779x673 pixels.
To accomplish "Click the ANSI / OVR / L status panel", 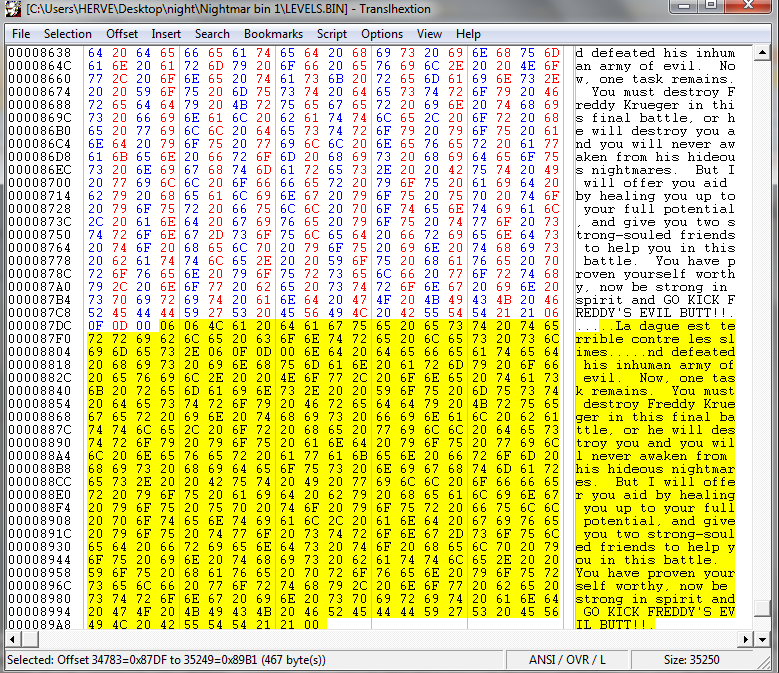I will point(567,660).
